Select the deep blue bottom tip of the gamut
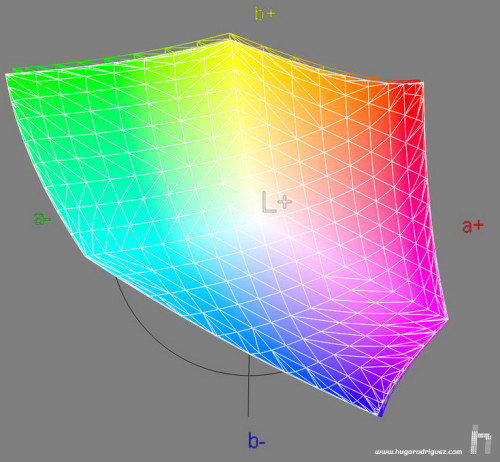Screen dimensions: 500x462 [379, 415]
